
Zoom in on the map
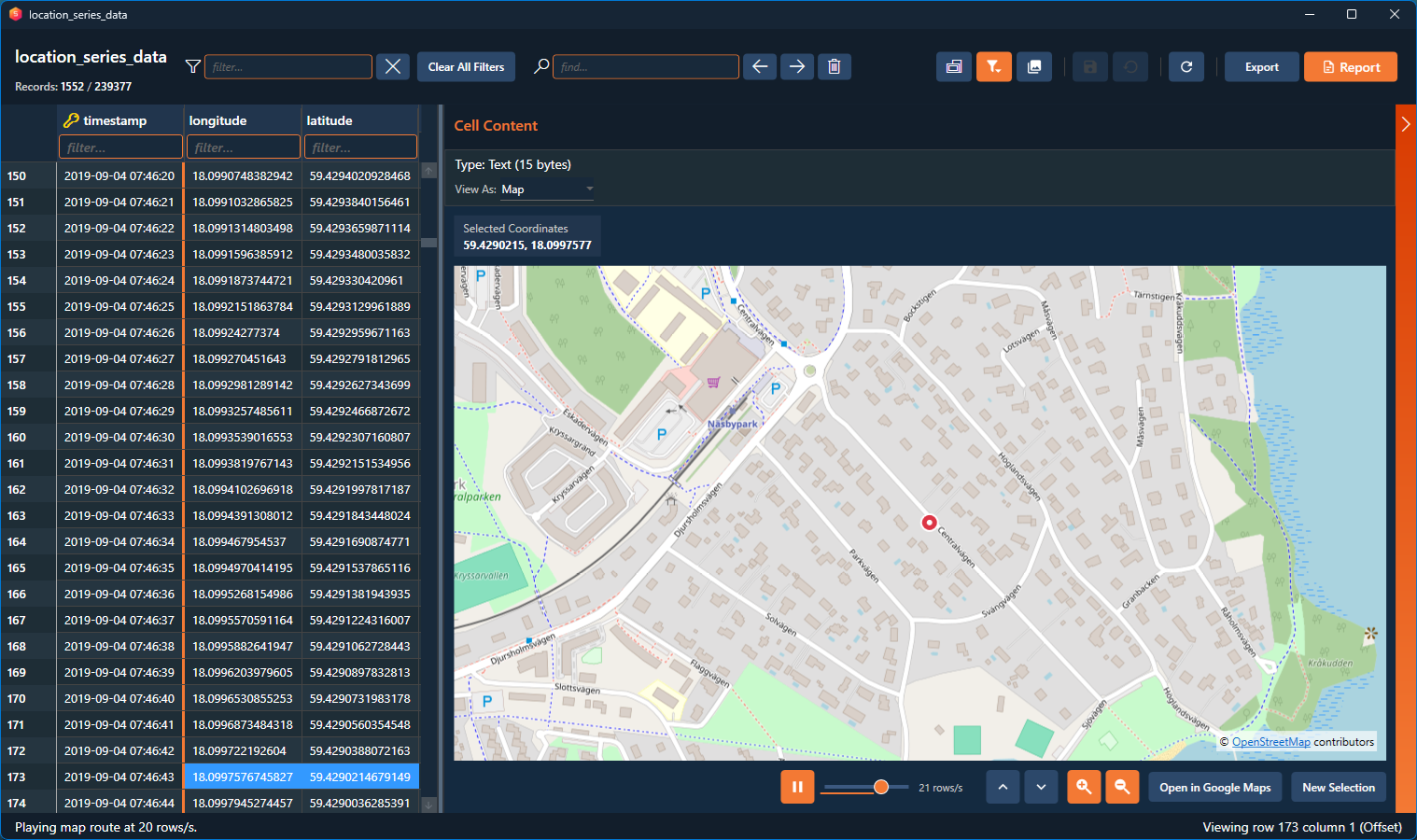[1084, 787]
